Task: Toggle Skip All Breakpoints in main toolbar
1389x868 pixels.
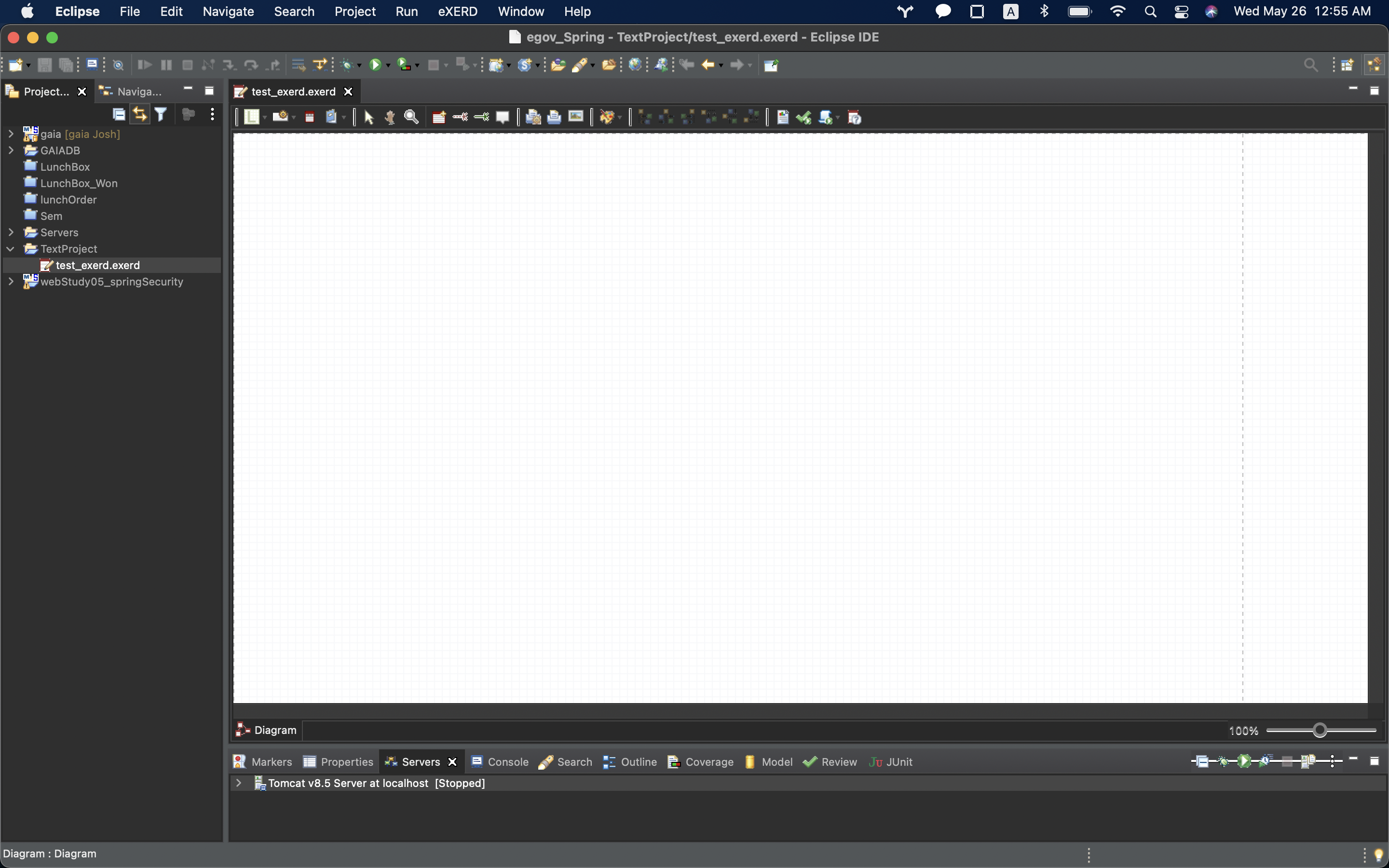Action: coord(118,65)
